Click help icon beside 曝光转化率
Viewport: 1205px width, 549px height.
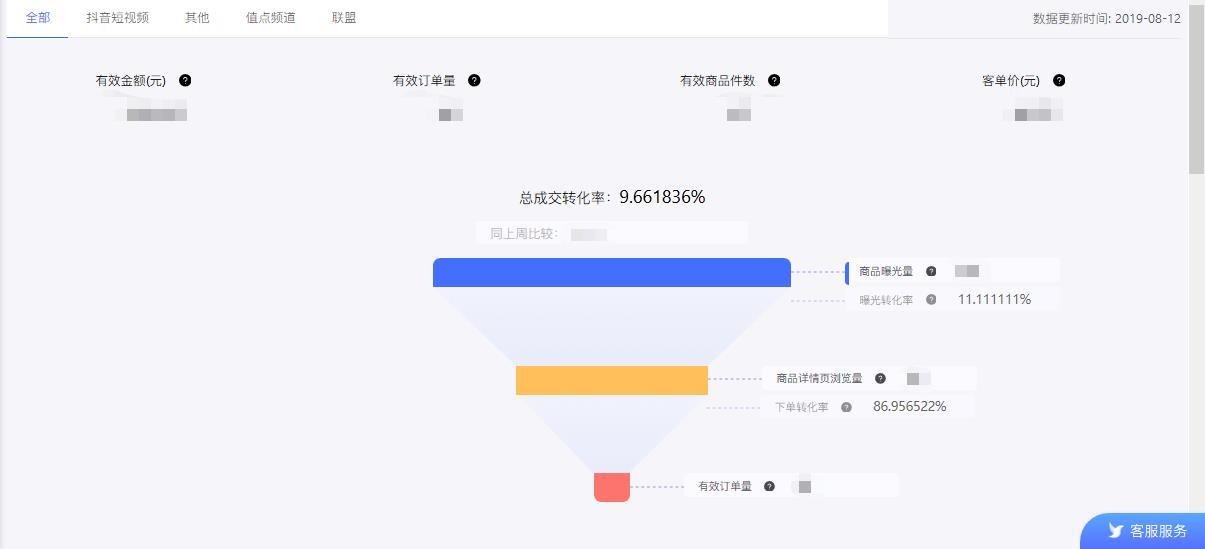(x=931, y=299)
